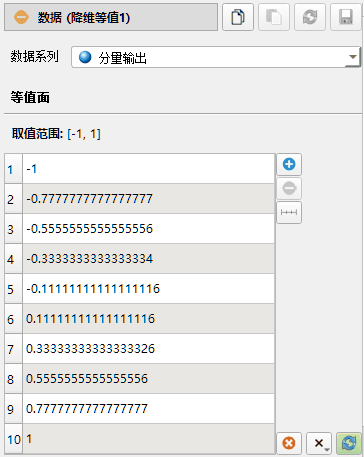364x457 pixels.
Task: Select cell -0.33333333333333334 in row 4
Action: click(x=149, y=259)
